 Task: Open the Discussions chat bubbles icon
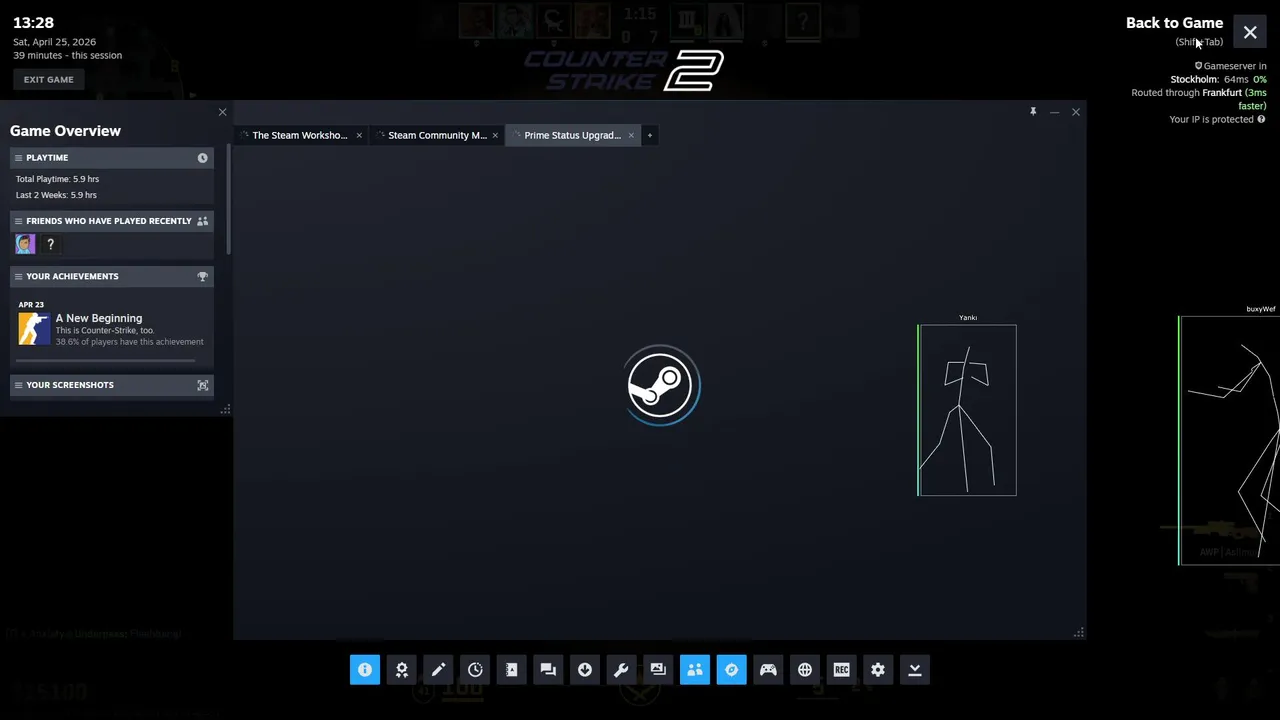click(548, 670)
